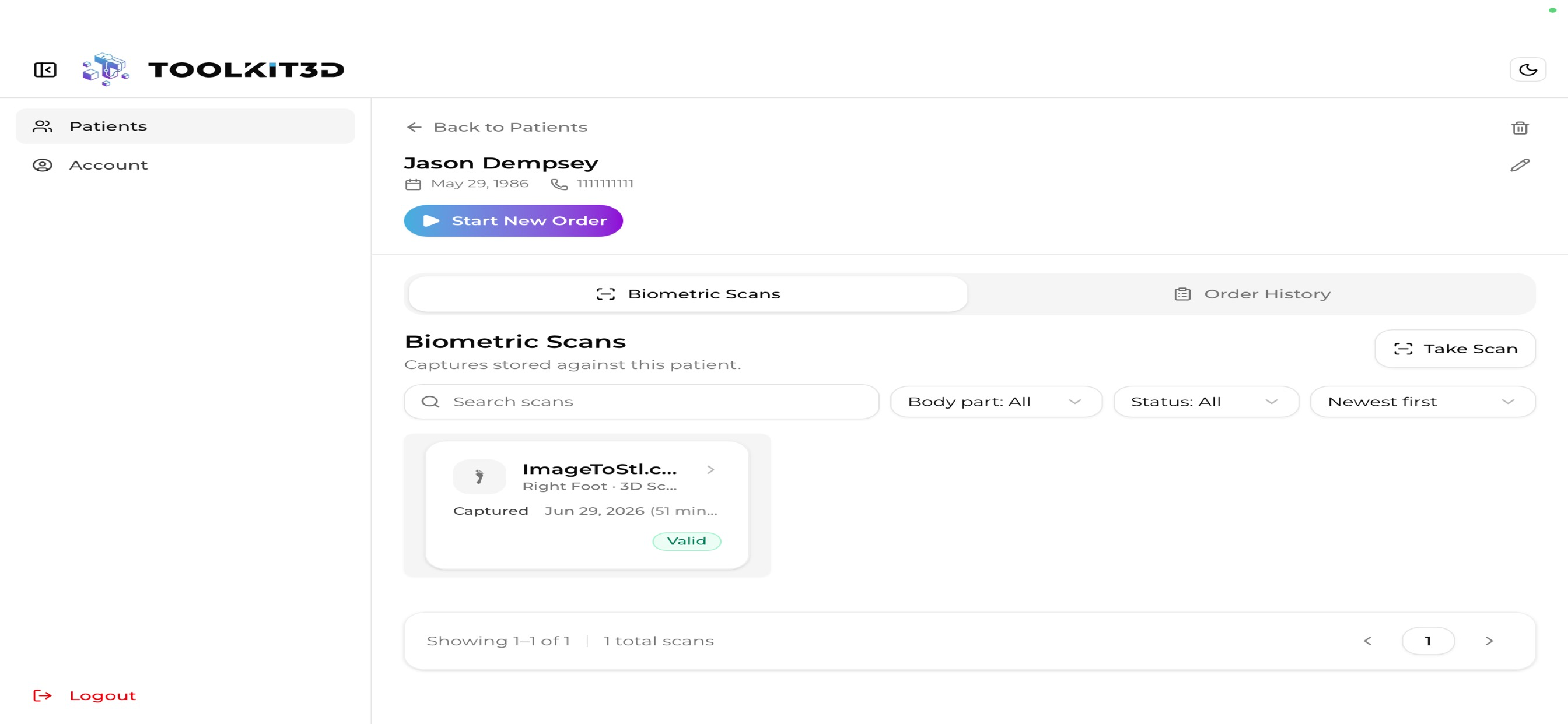Focus the Search scans field
The height and width of the screenshot is (724, 1568).
click(642, 402)
